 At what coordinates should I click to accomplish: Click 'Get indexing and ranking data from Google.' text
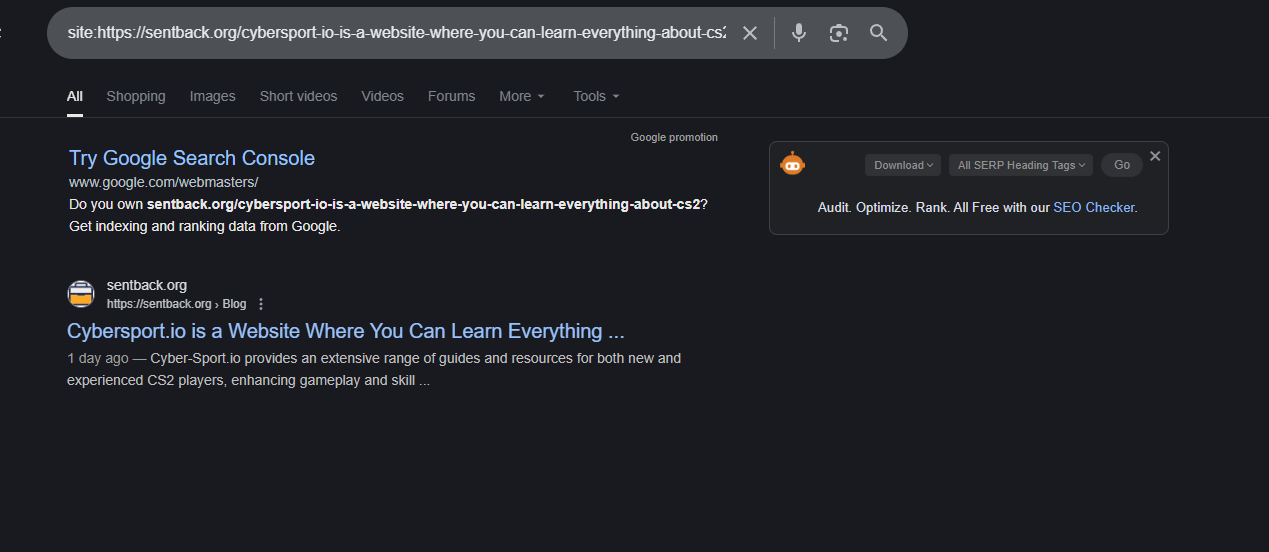[x=205, y=226]
